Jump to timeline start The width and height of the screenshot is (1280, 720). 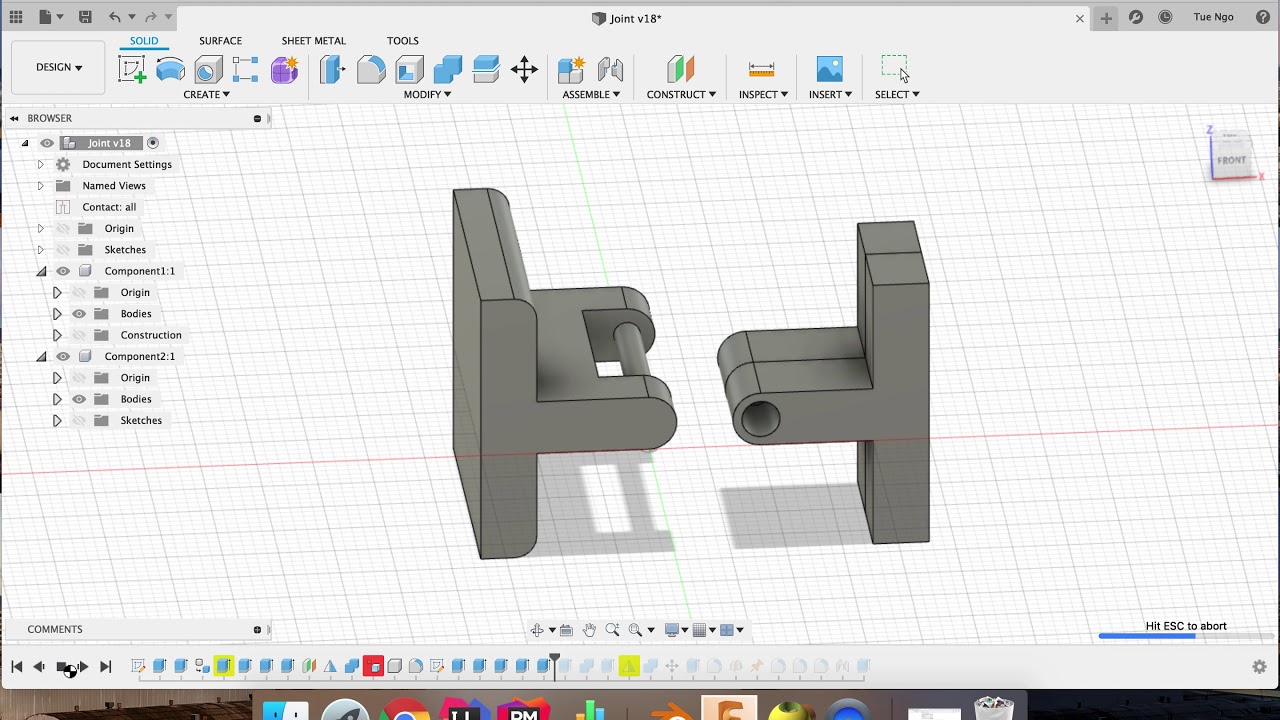coord(17,667)
